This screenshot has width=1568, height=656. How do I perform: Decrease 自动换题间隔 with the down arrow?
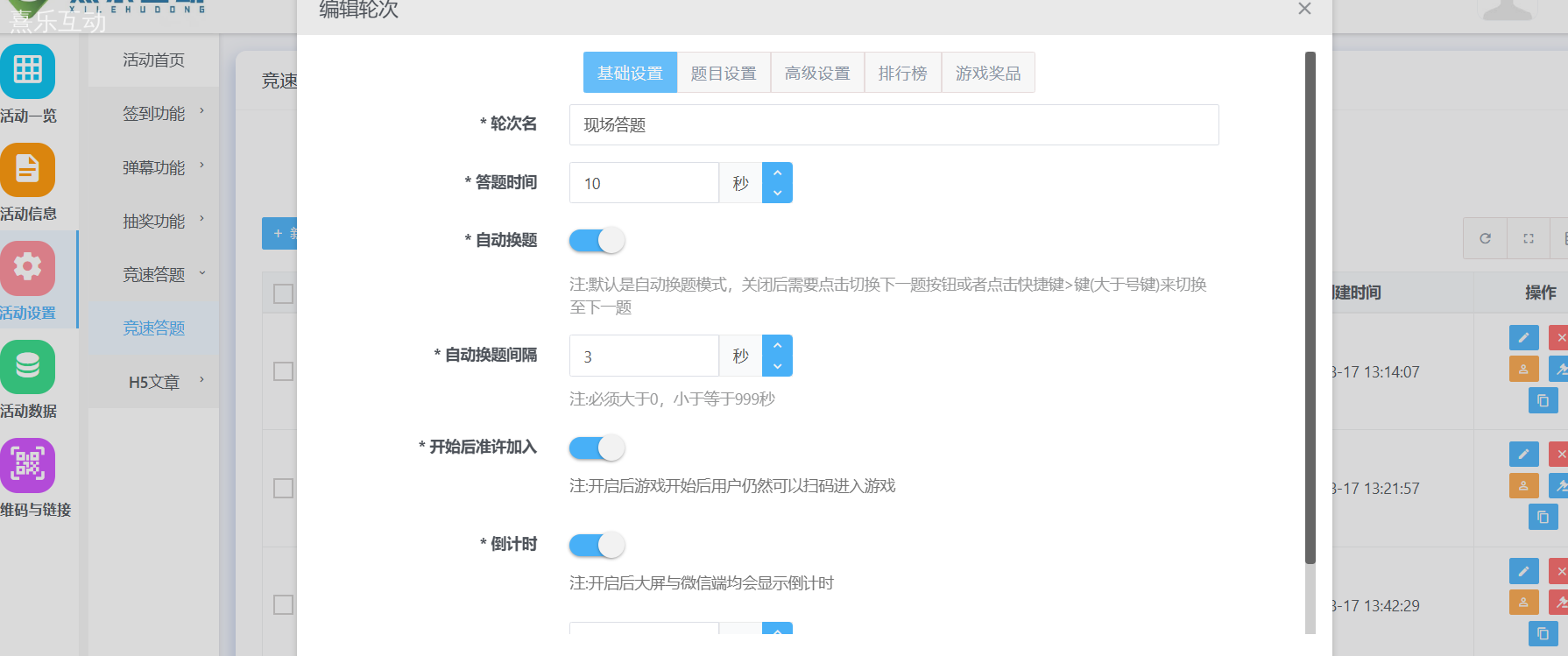(777, 366)
